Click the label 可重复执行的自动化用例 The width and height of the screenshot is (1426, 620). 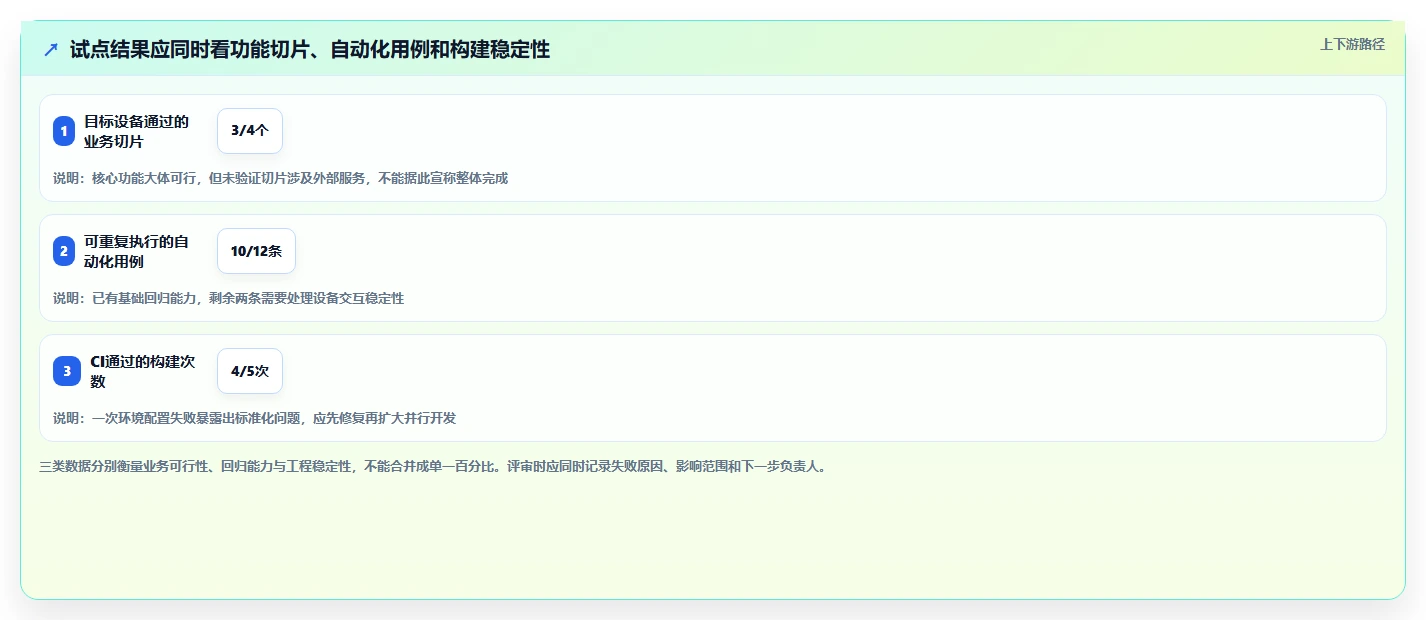pos(136,251)
